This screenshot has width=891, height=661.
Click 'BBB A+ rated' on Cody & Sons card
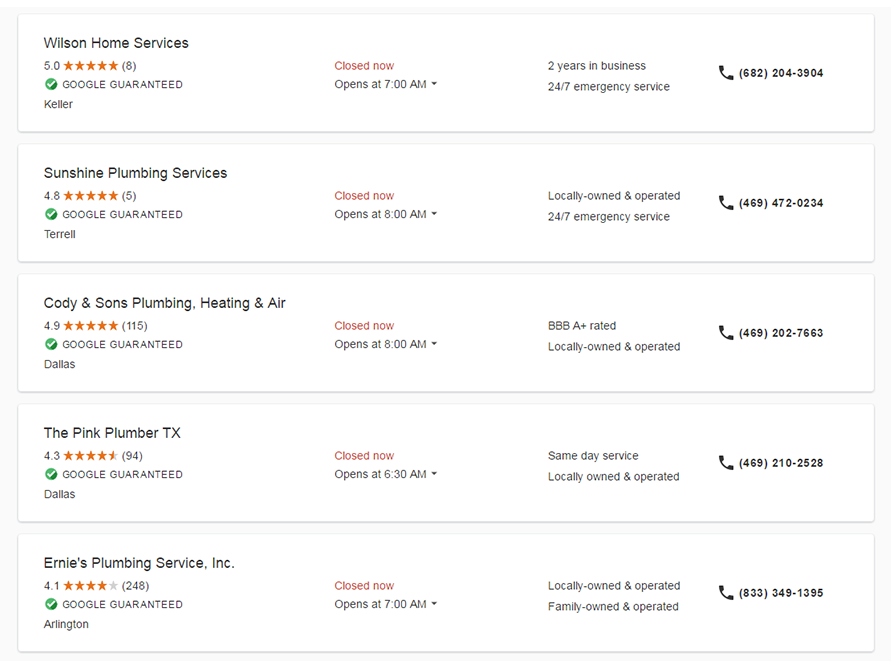582,326
